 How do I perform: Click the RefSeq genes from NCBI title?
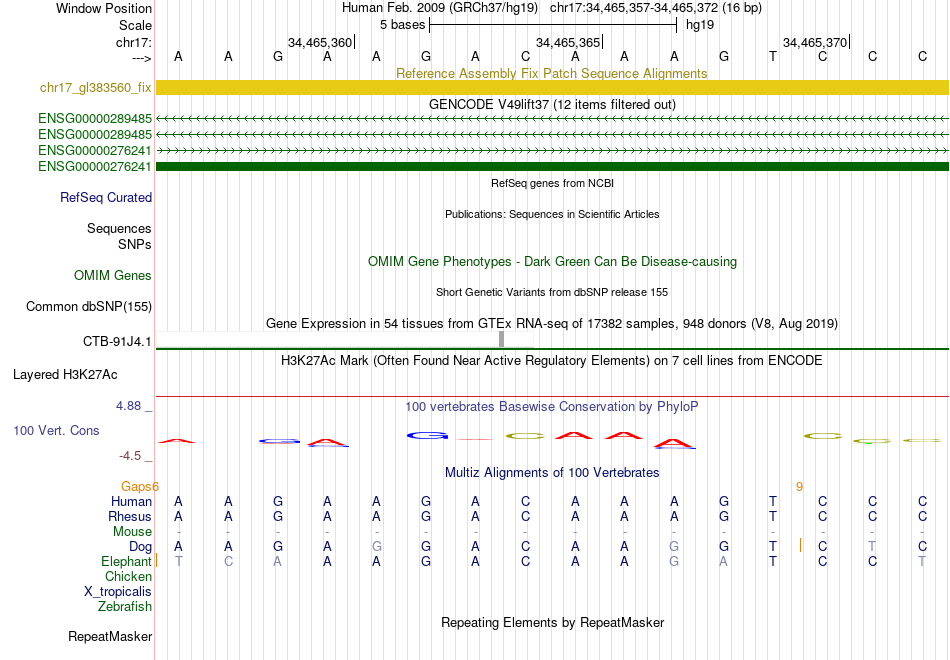tap(552, 183)
